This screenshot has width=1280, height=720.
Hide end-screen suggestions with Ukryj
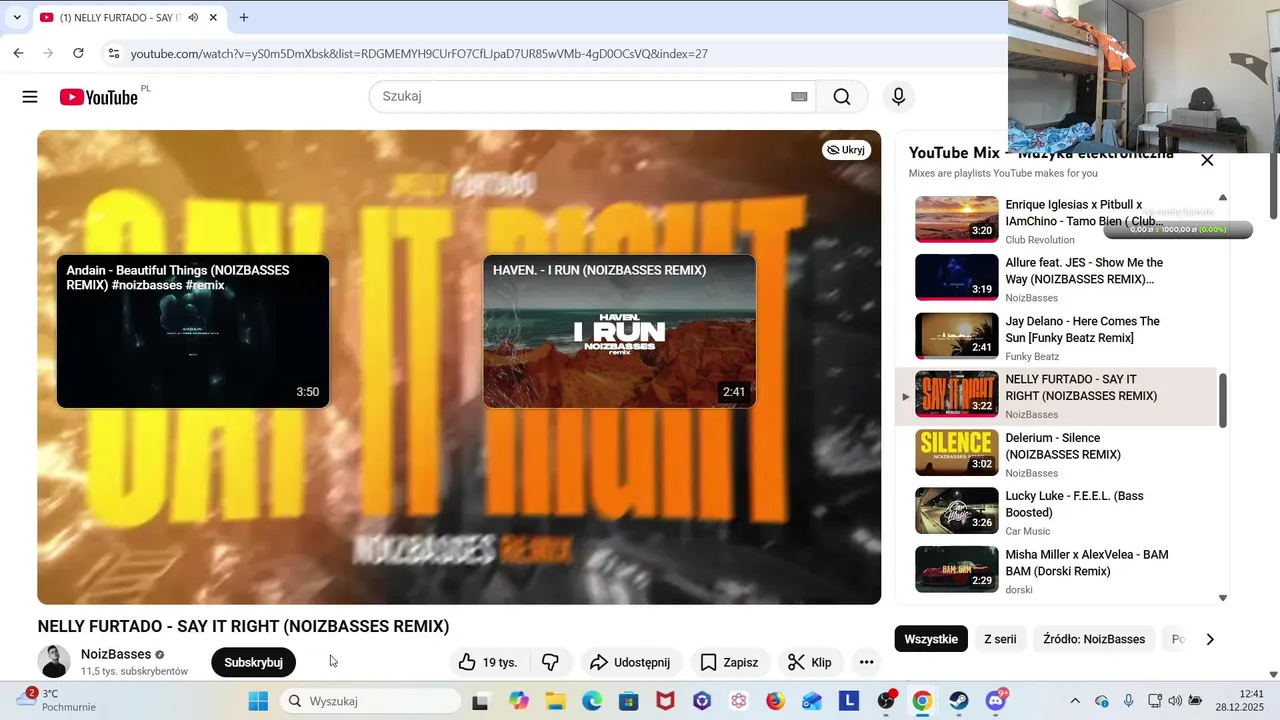tap(846, 150)
